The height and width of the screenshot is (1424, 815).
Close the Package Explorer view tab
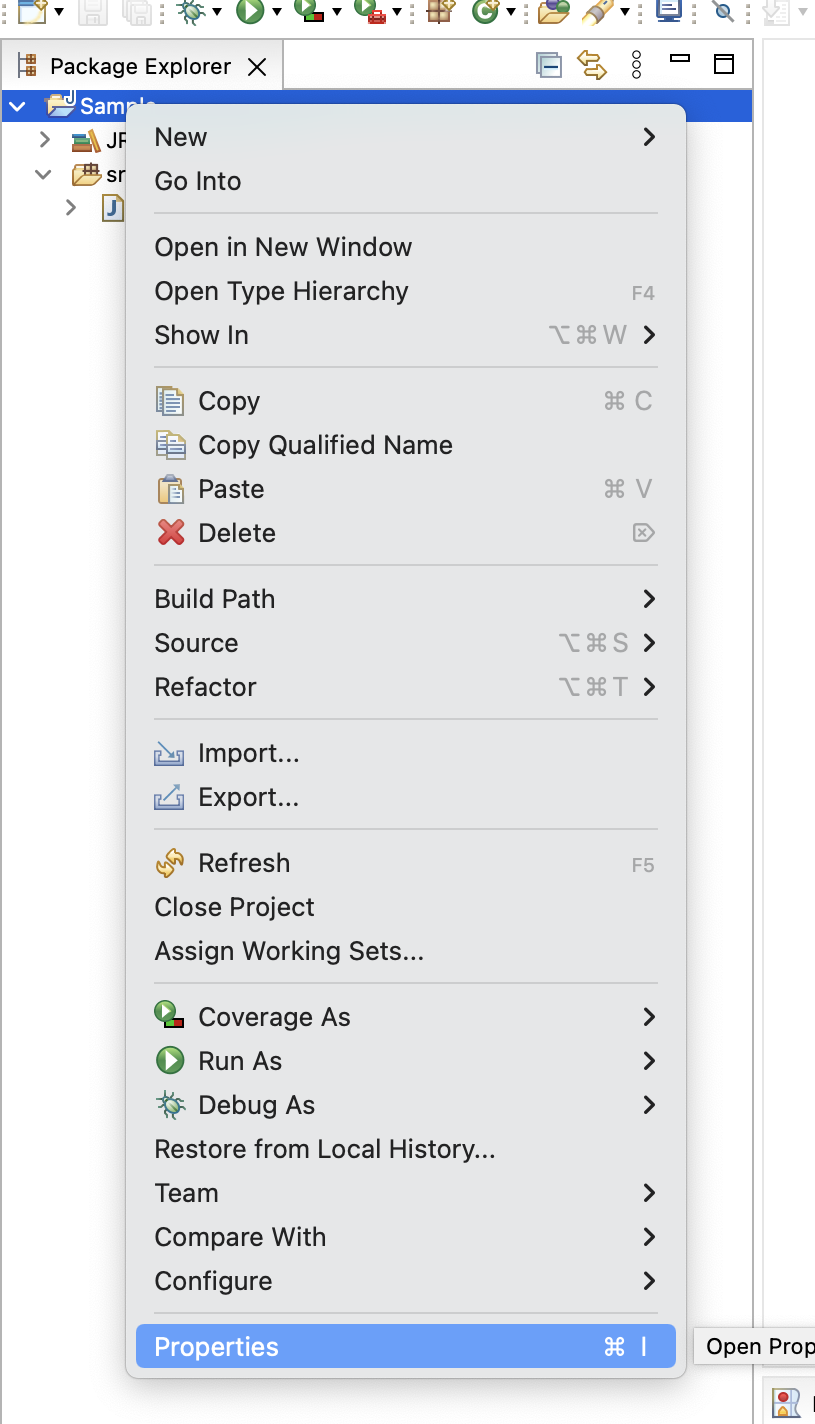coord(257,67)
